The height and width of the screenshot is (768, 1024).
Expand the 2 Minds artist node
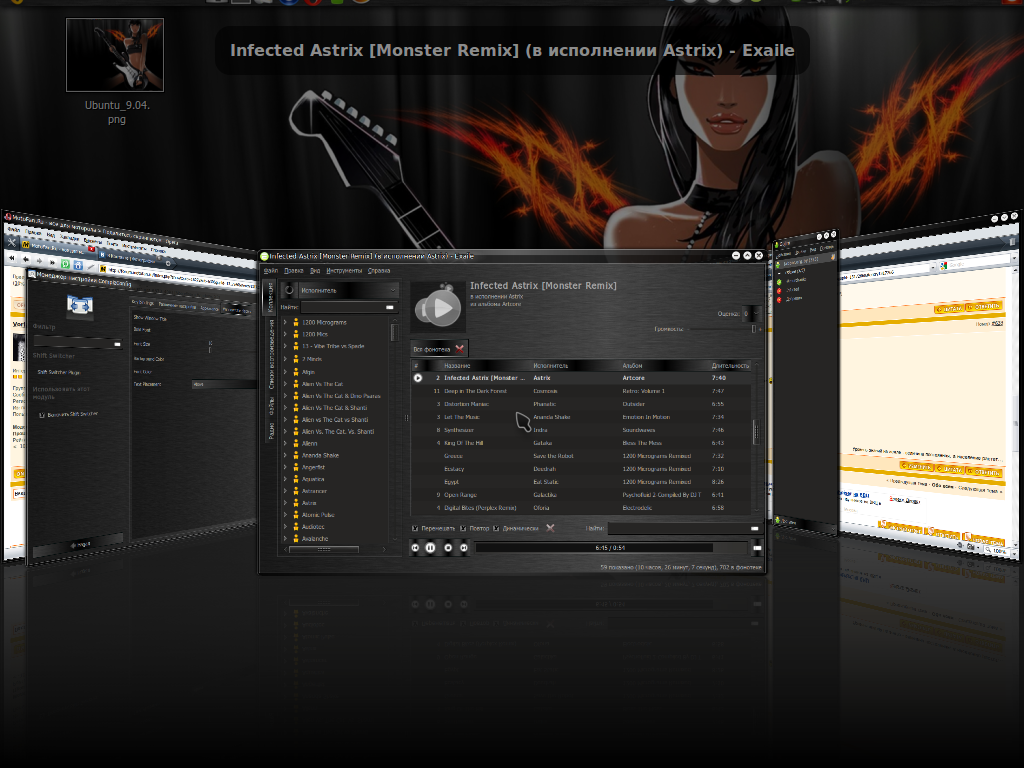point(285,359)
